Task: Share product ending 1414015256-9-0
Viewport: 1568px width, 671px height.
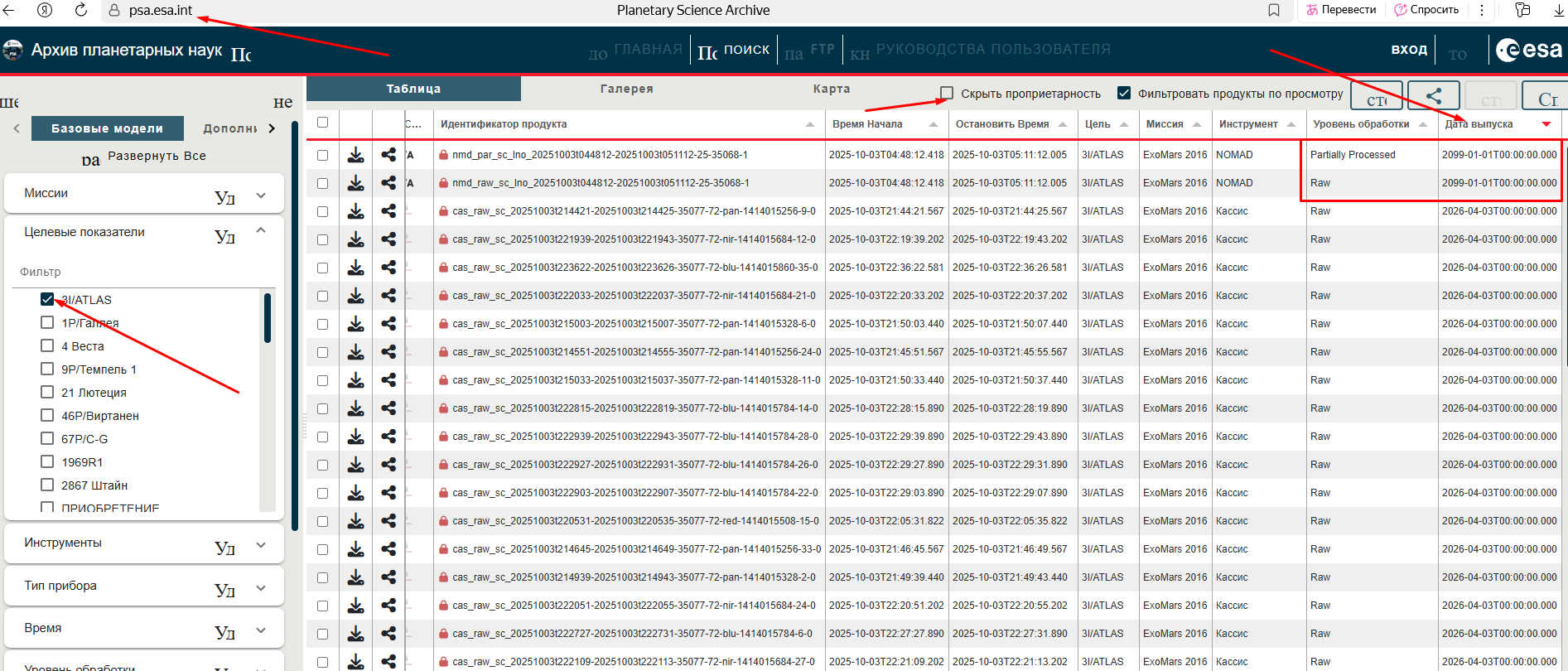Action: tap(388, 211)
